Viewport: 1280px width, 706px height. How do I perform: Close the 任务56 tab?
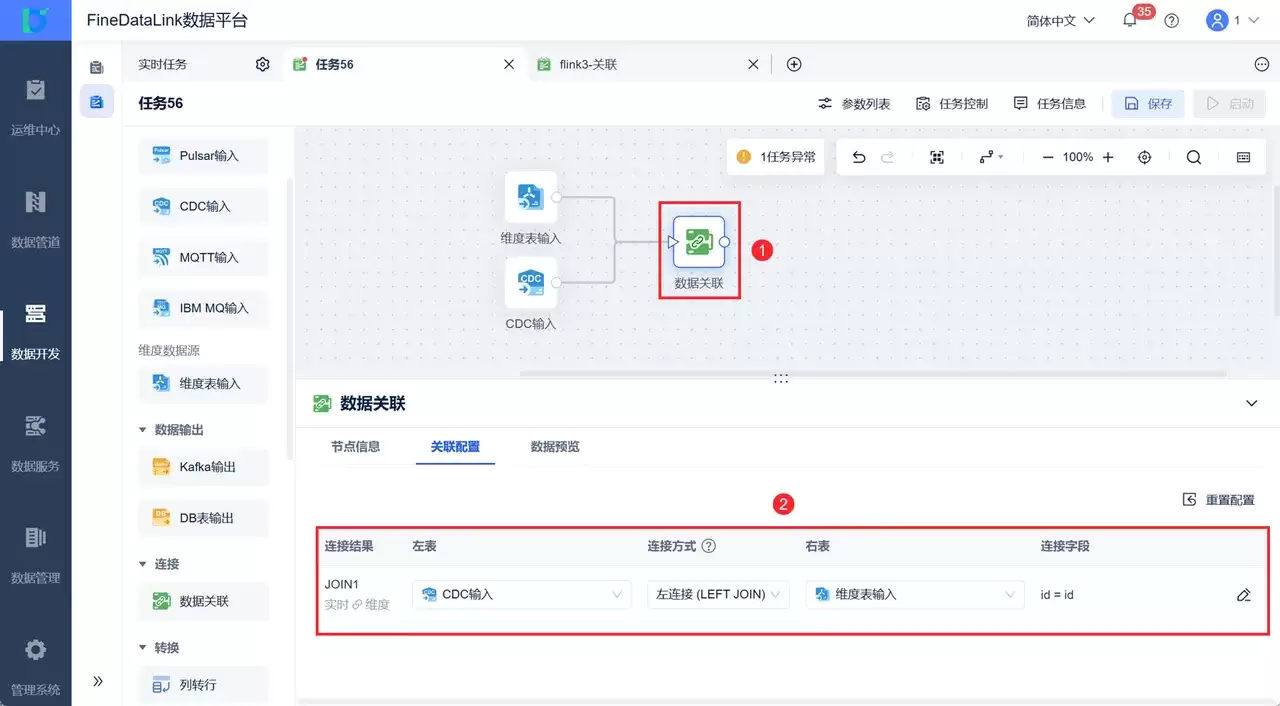509,64
